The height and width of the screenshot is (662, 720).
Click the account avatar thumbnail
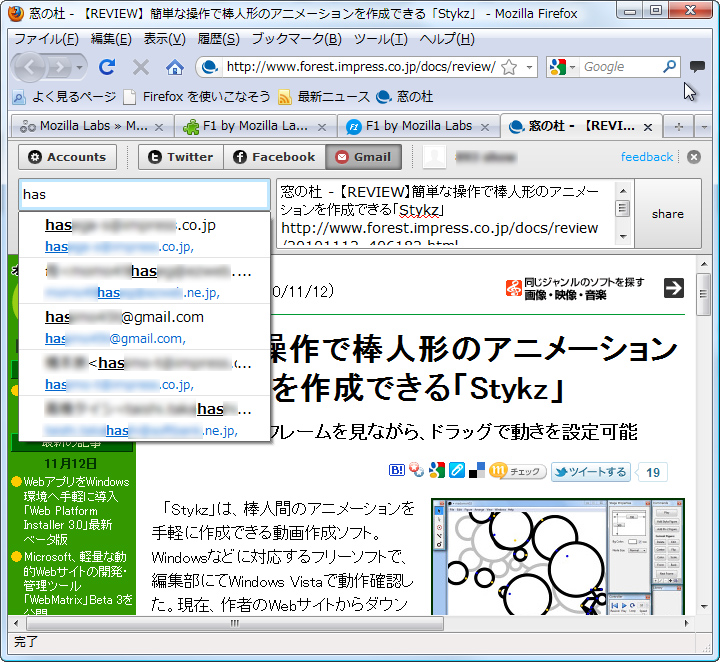point(434,157)
